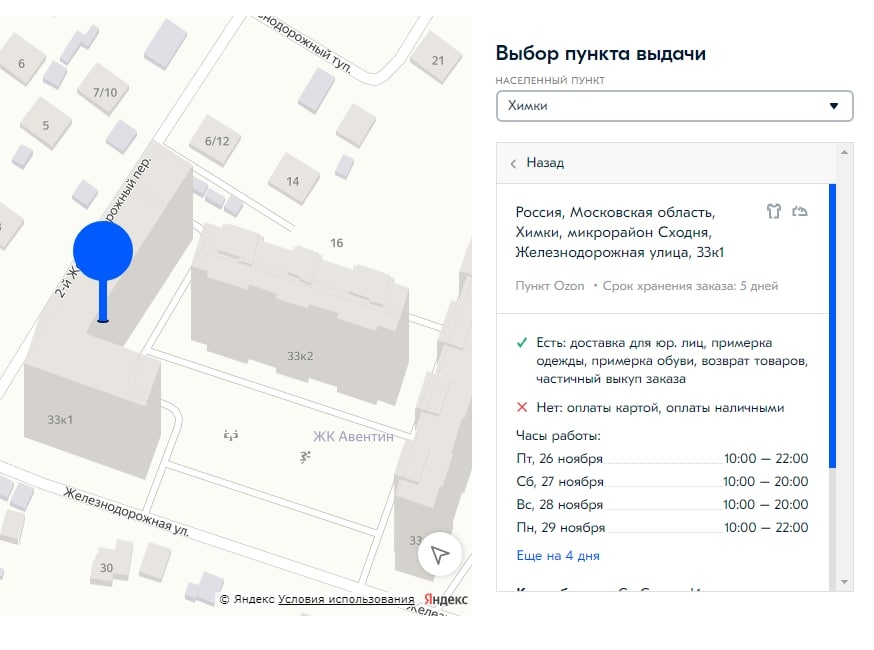Click the Пт, 26 ноября hours row

coord(662,459)
